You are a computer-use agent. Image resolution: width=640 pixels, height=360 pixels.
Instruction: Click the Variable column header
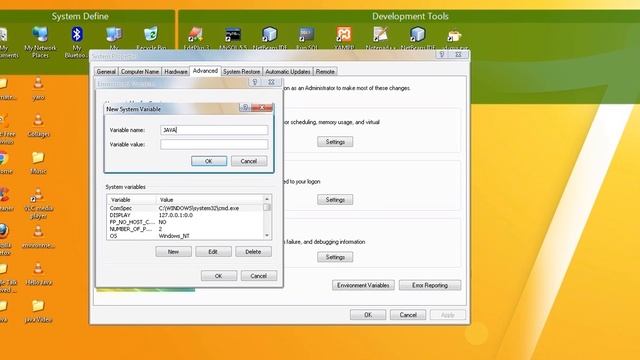click(x=132, y=200)
